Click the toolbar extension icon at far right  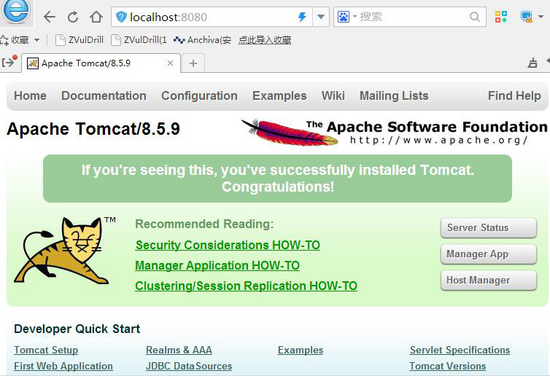[x=526, y=16]
